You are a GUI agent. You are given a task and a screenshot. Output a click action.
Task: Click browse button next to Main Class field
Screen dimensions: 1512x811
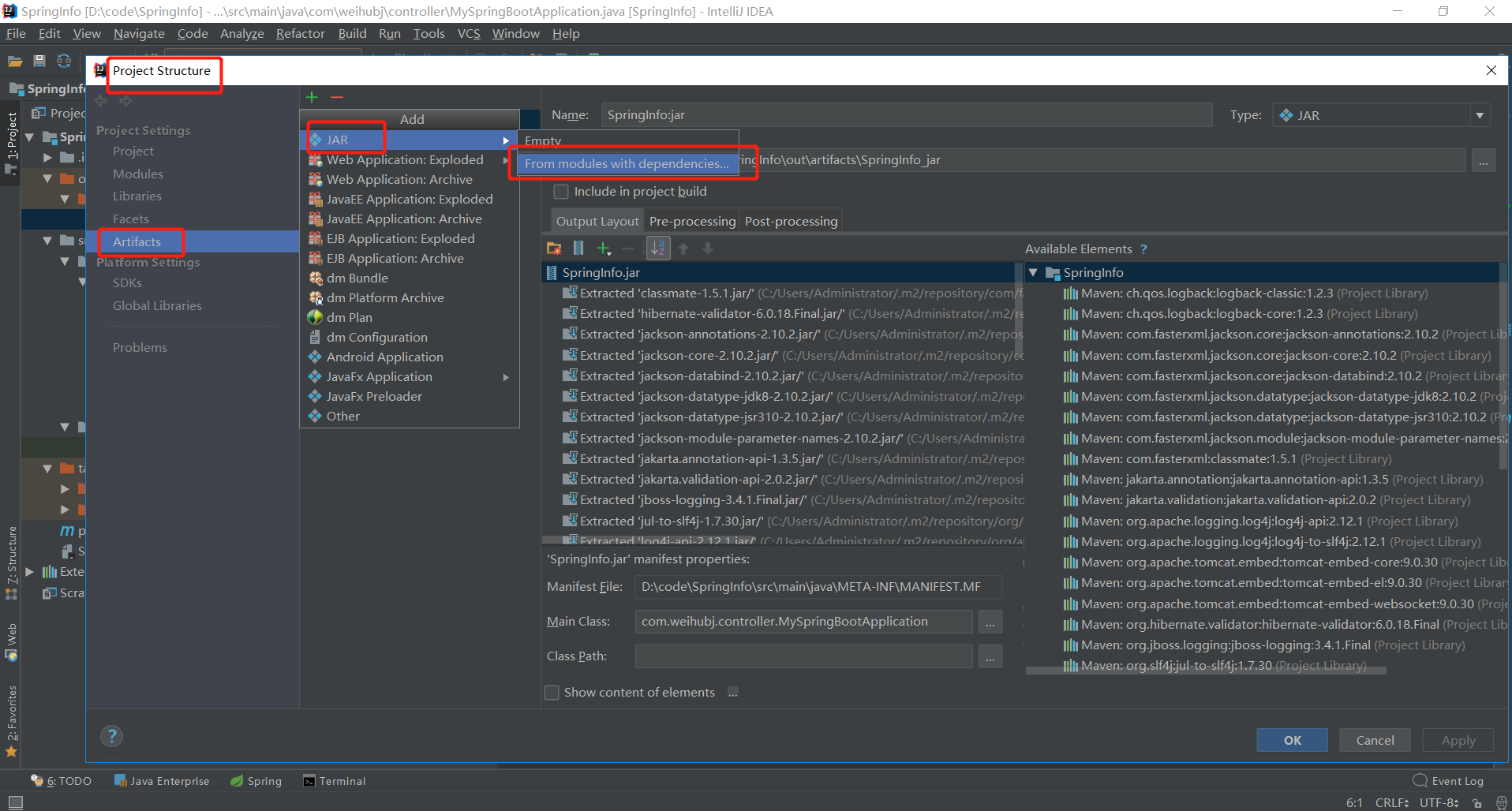pos(990,622)
